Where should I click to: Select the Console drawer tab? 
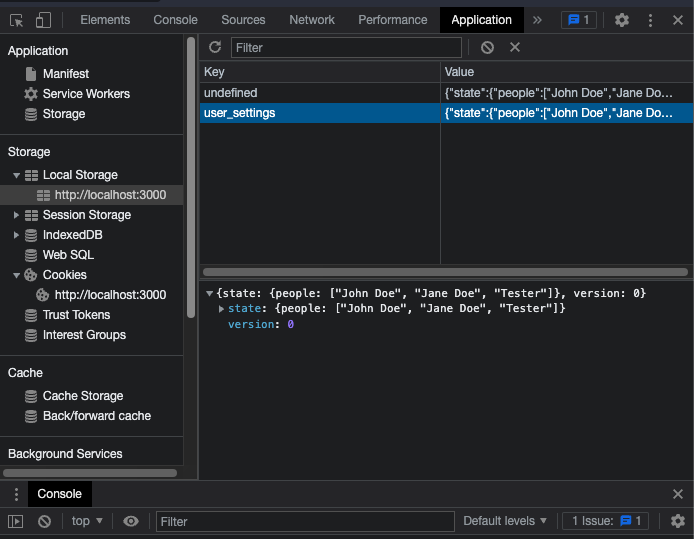point(60,494)
